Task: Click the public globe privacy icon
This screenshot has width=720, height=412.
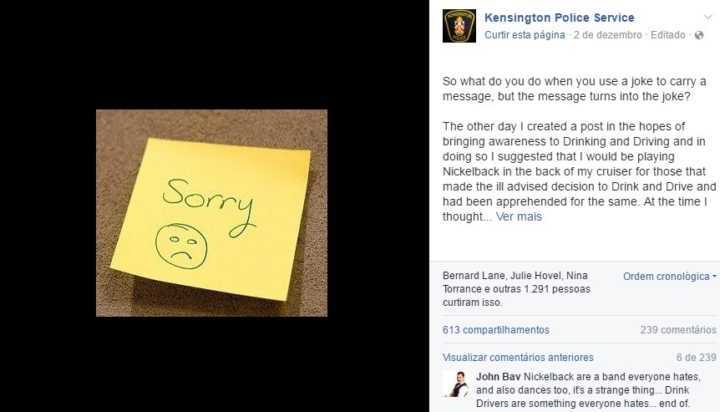Action: (x=699, y=35)
